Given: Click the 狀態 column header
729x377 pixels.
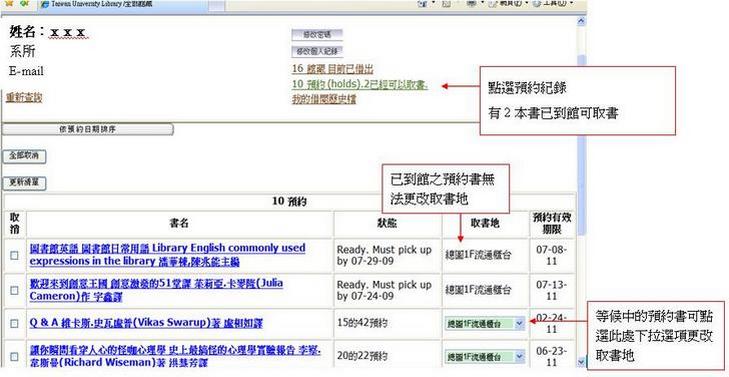Looking at the screenshot, I should pyautogui.click(x=387, y=224).
